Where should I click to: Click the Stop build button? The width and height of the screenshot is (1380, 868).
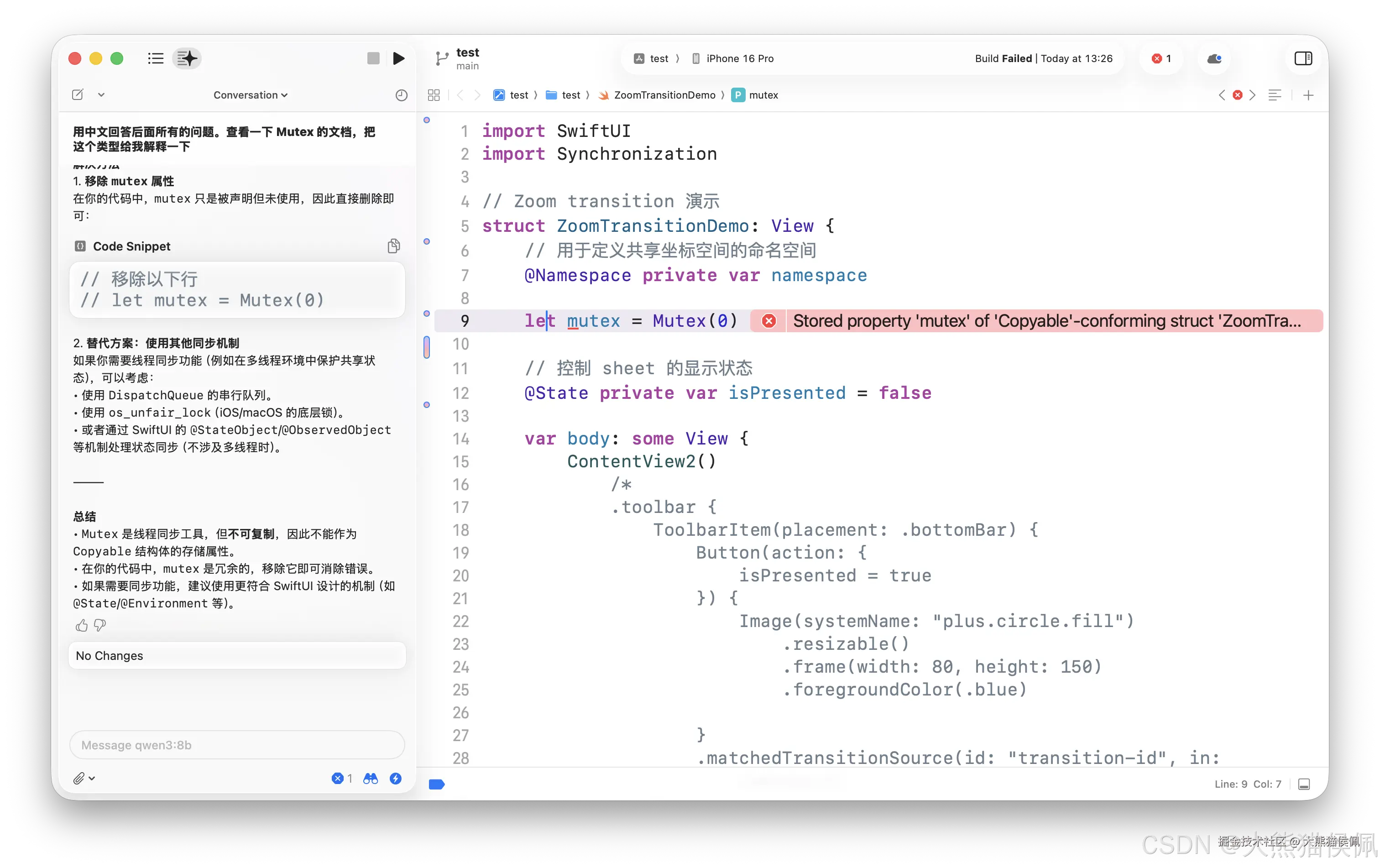[x=373, y=58]
